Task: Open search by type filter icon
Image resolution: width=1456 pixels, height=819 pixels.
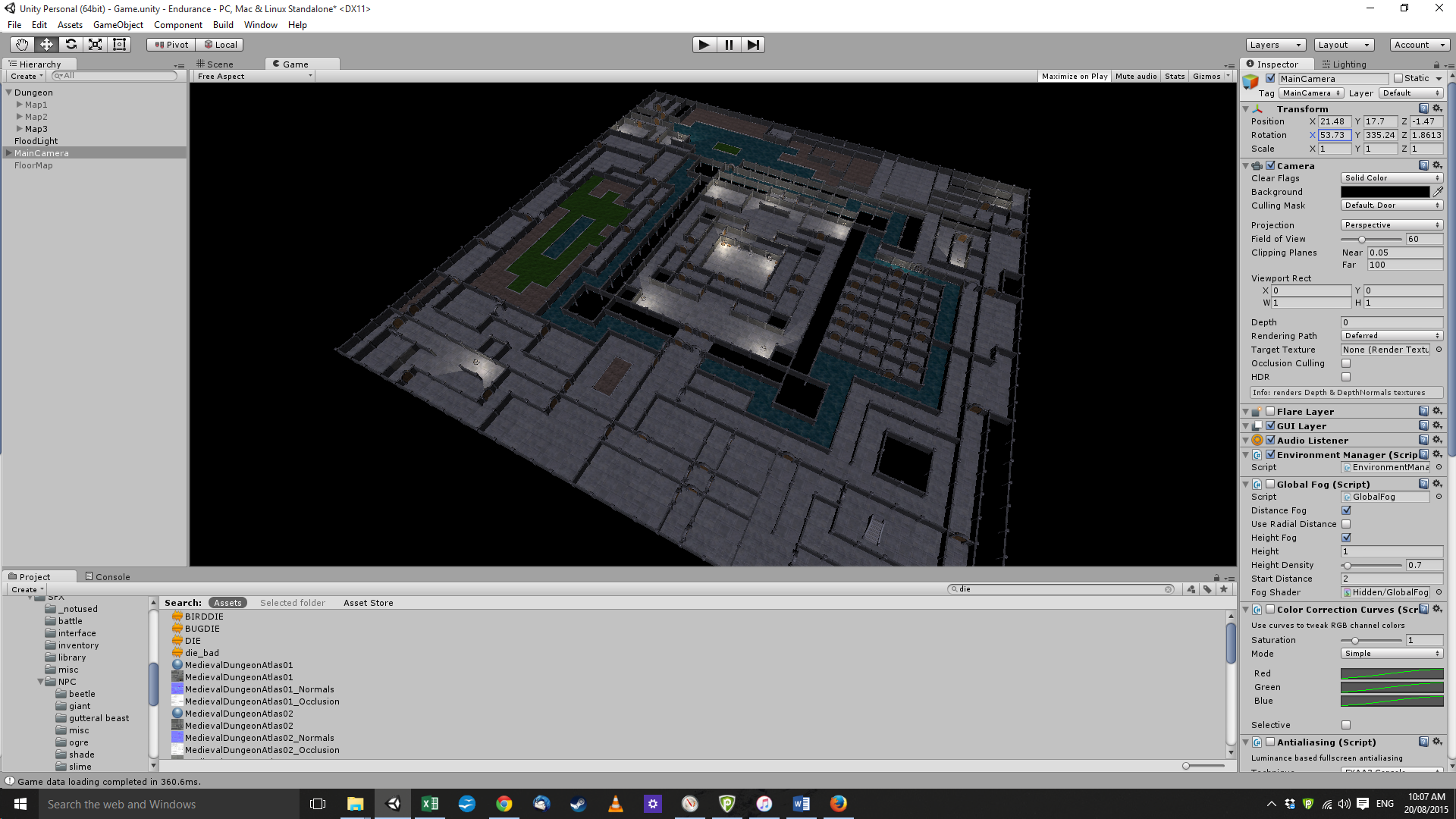Action: point(1191,589)
